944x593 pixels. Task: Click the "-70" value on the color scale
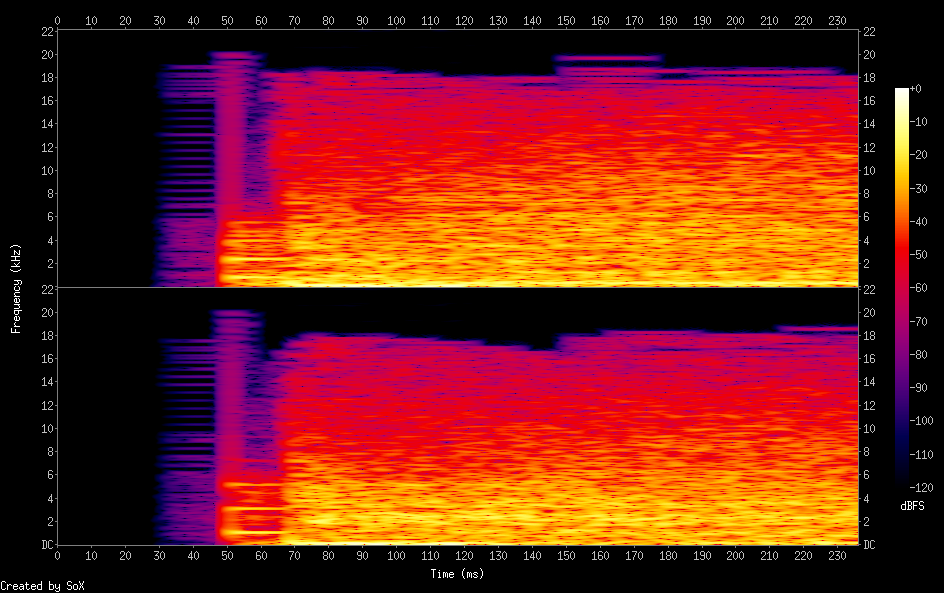tap(918, 321)
